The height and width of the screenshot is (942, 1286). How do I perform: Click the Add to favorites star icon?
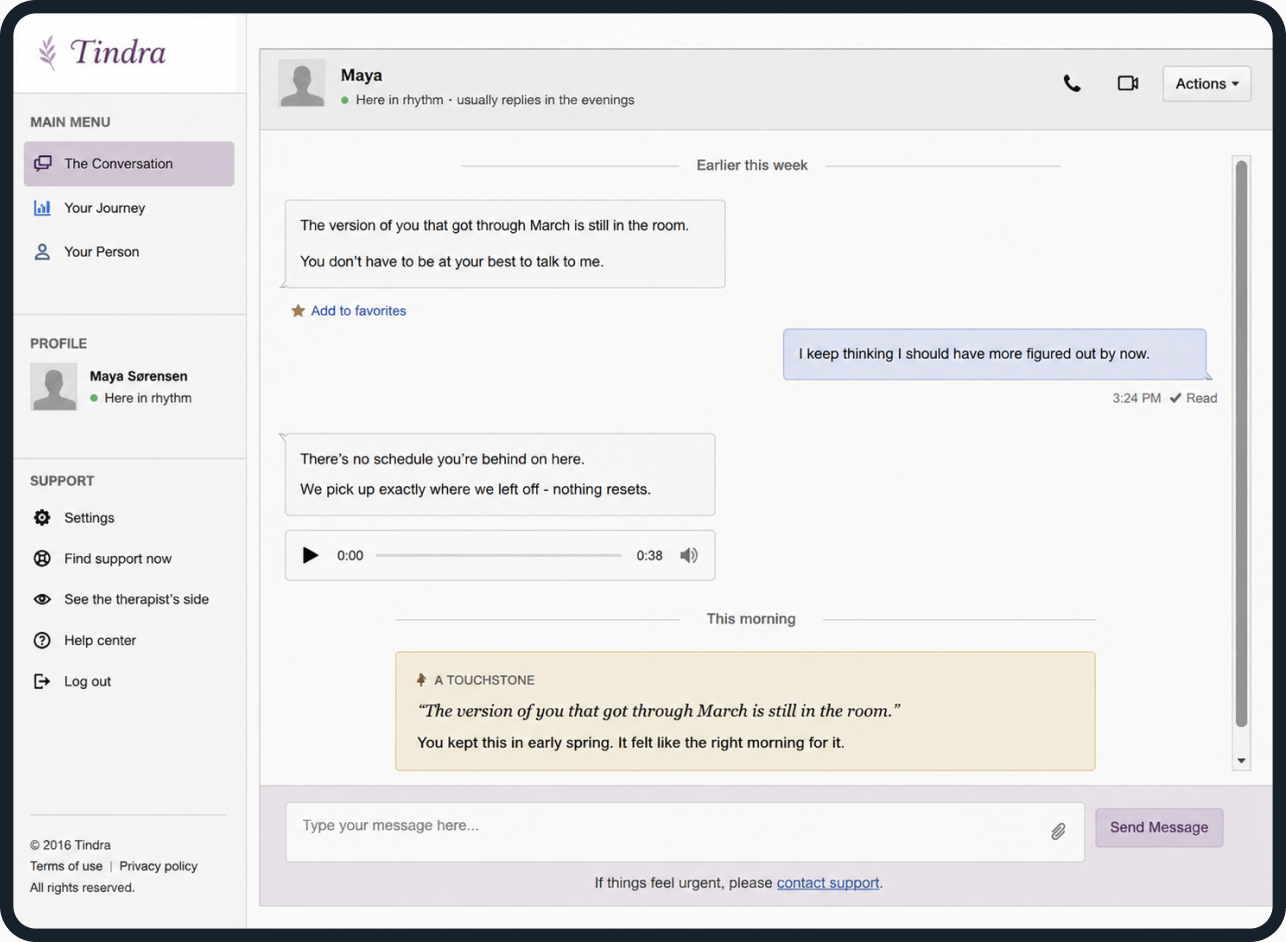coord(298,311)
